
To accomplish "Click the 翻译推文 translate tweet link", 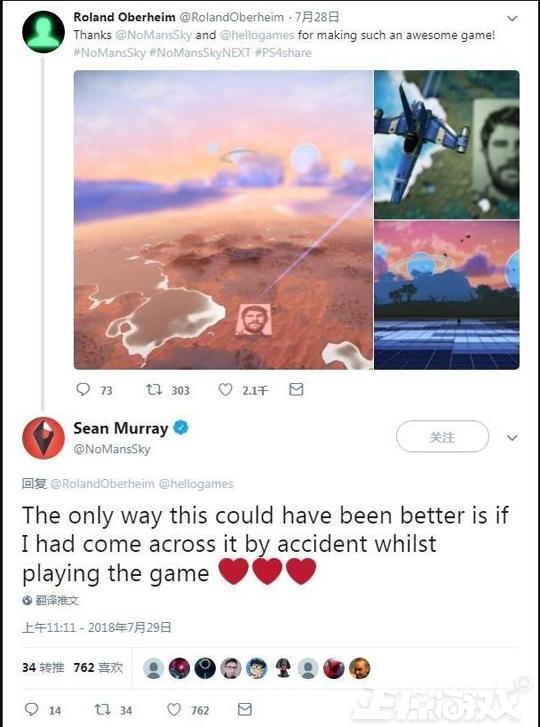I will coord(51,600).
